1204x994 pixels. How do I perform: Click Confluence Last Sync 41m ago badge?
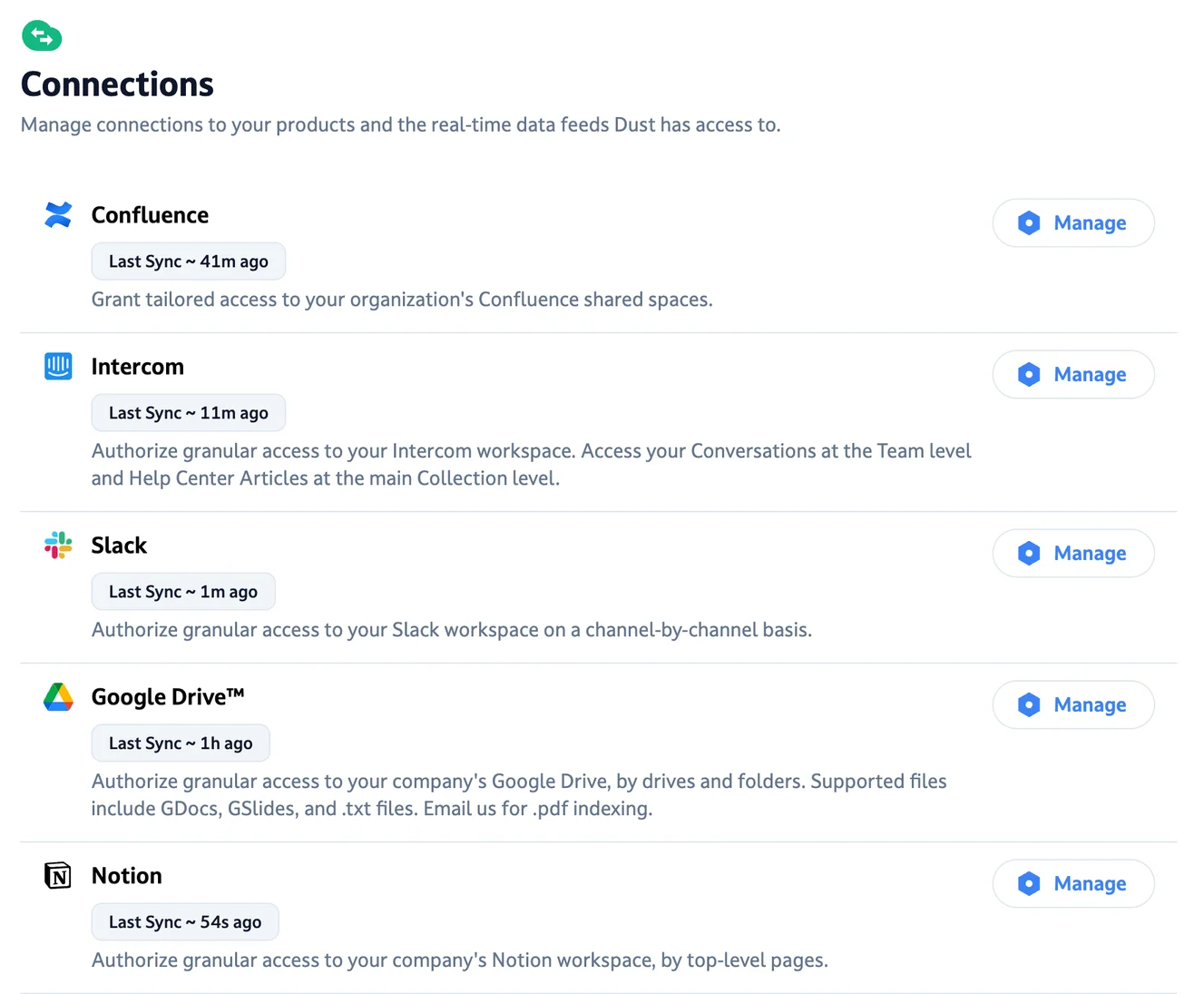coord(188,261)
